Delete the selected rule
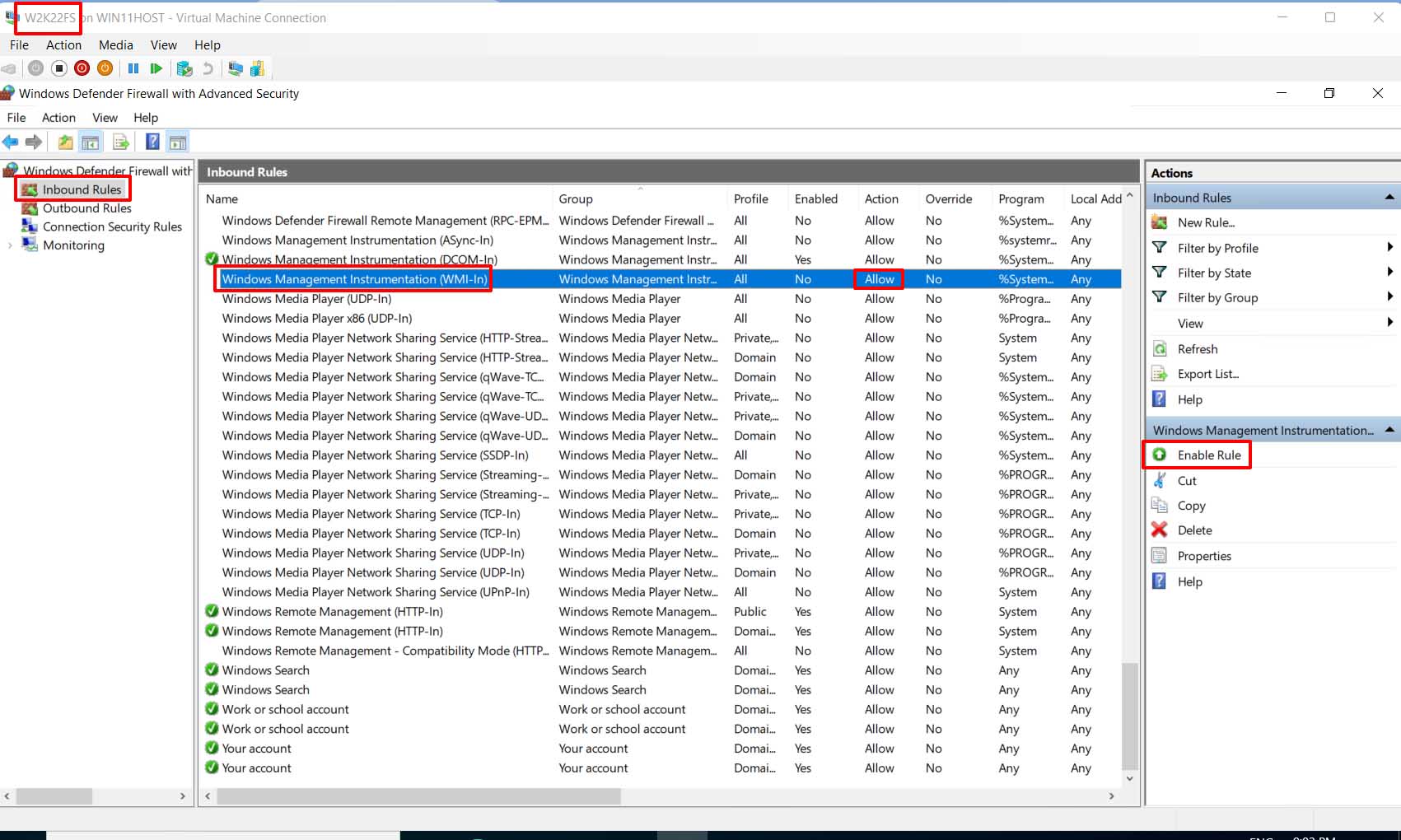This screenshot has width=1401, height=840. click(x=1194, y=530)
